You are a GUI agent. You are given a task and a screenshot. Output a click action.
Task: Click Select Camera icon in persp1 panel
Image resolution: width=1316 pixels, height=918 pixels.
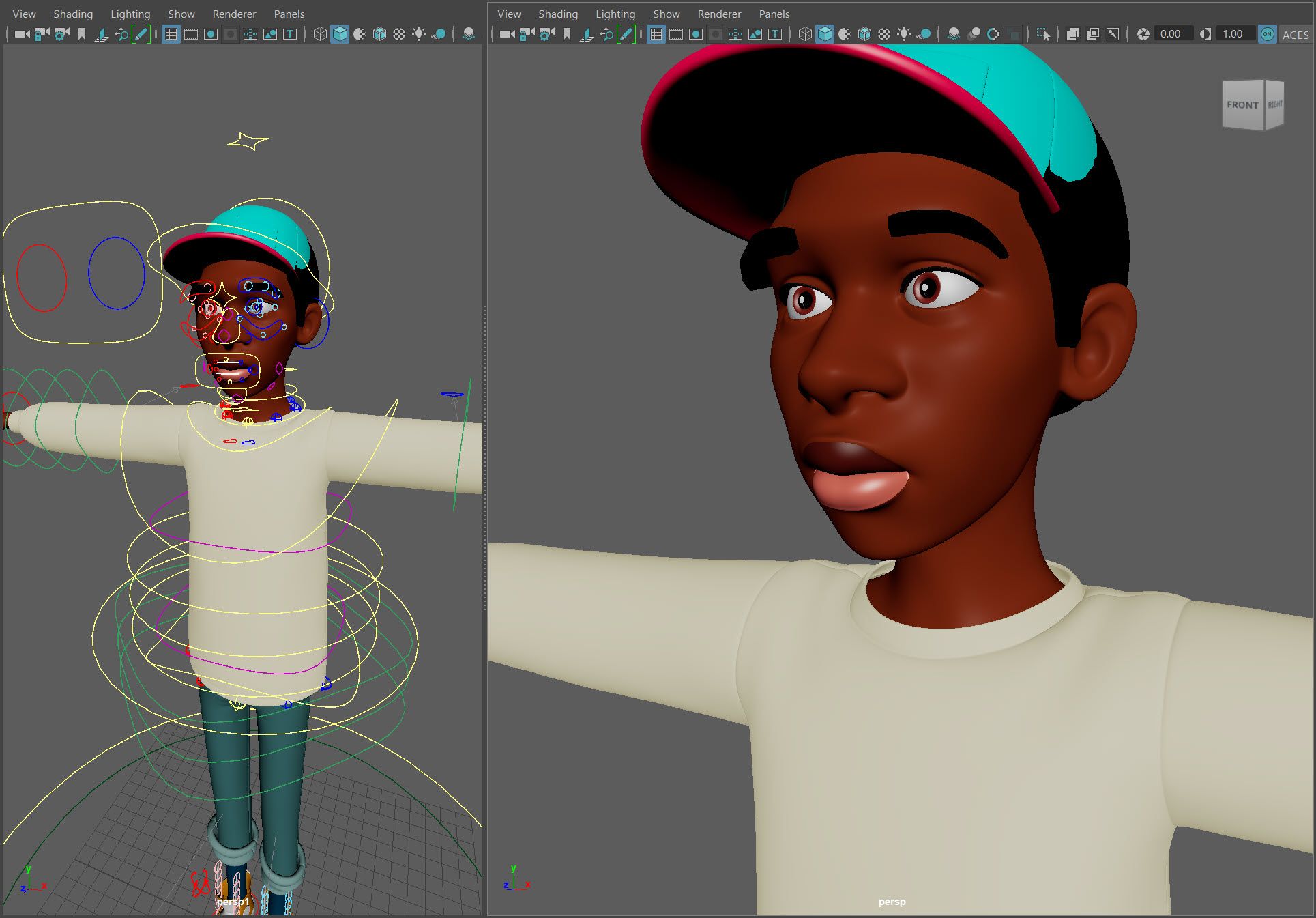click(x=22, y=34)
